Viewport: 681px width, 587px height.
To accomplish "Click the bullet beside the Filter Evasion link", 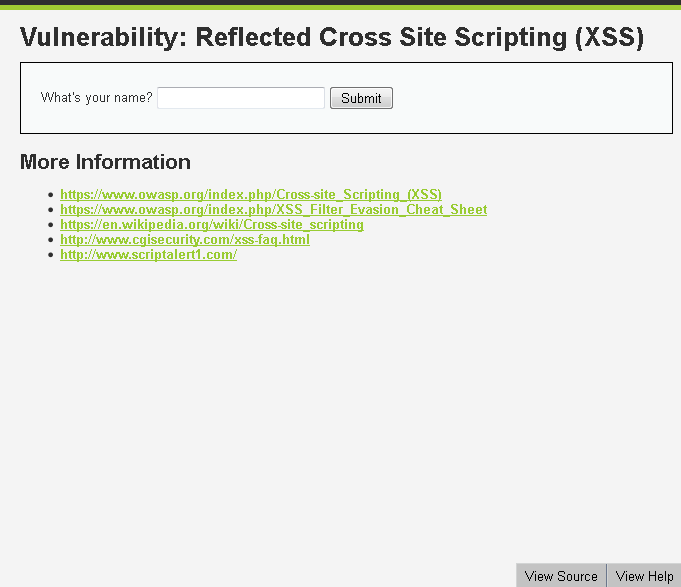I will 50,210.
